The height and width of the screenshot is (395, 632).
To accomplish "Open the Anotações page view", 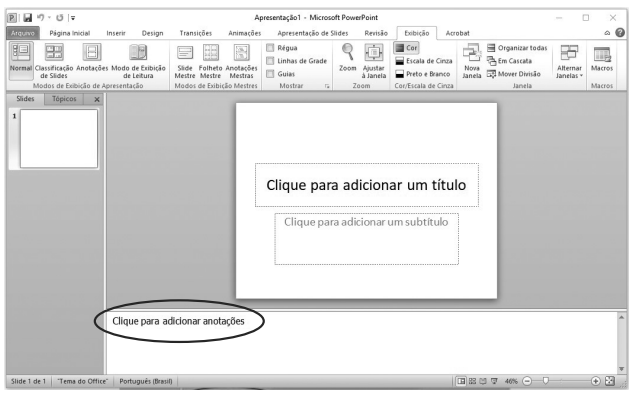I will point(92,58).
